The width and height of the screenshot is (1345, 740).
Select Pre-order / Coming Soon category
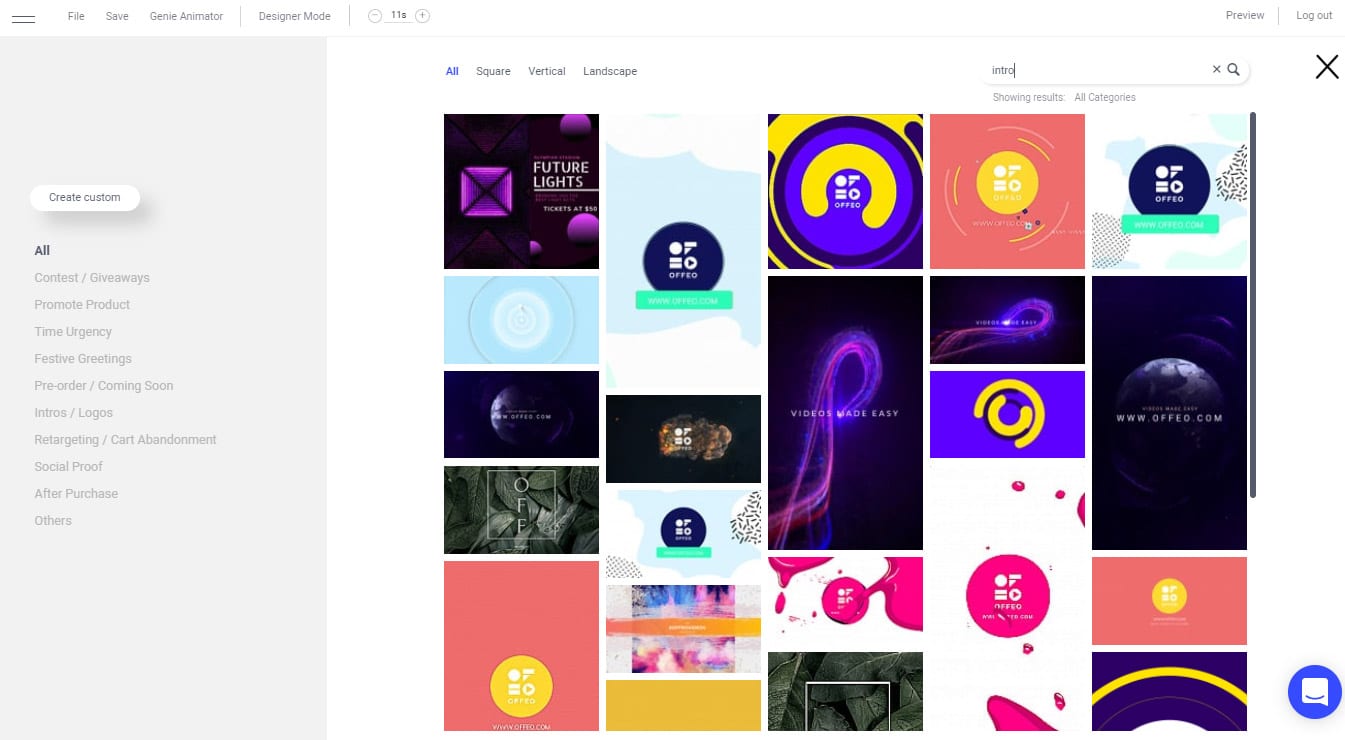tap(104, 385)
